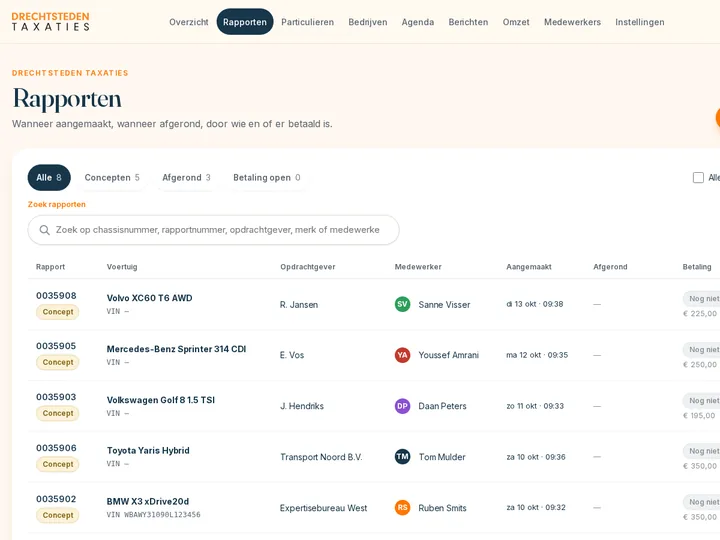Click Concept badge of report 0035906

tap(58, 464)
